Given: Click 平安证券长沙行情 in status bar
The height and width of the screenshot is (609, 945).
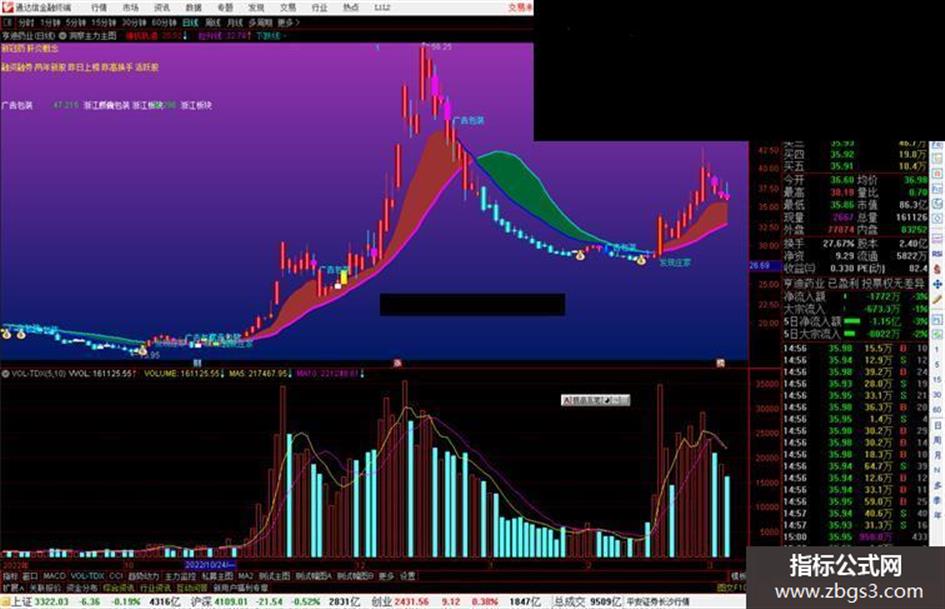Looking at the screenshot, I should coord(658,601).
